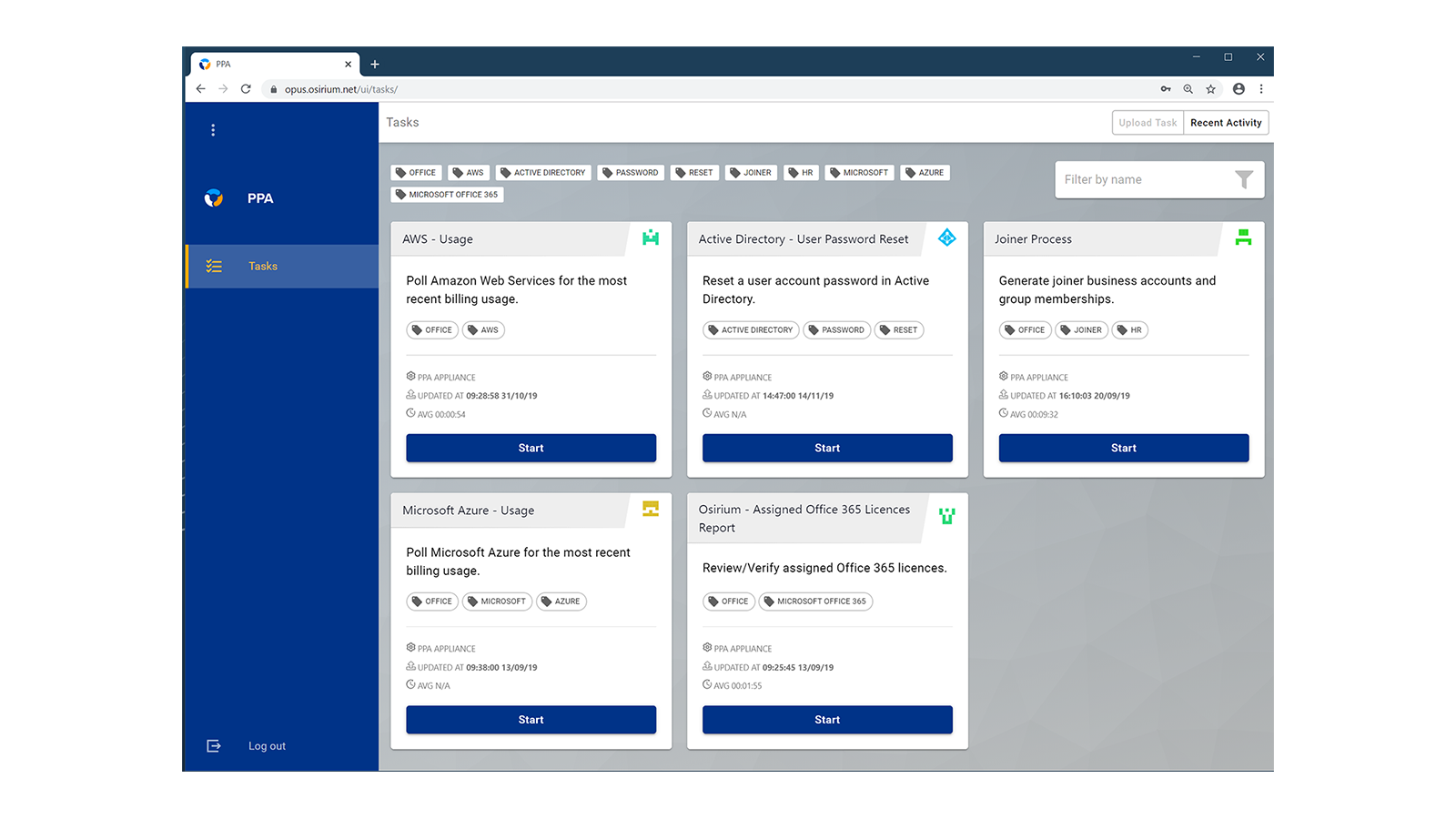
Task: Click the Joiner Process card icon
Action: (1243, 238)
